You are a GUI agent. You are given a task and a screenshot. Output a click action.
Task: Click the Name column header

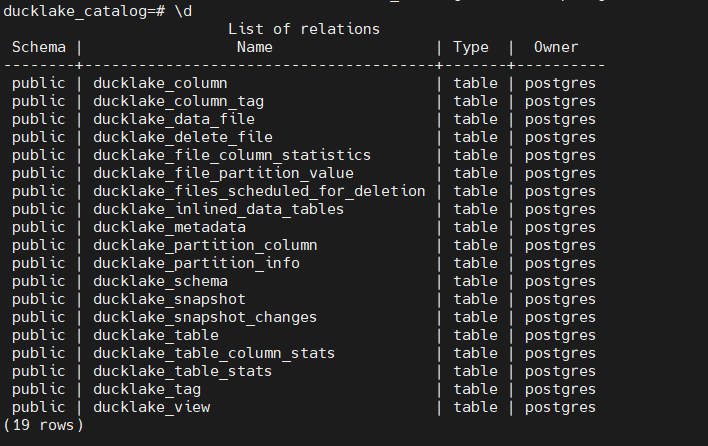254,47
